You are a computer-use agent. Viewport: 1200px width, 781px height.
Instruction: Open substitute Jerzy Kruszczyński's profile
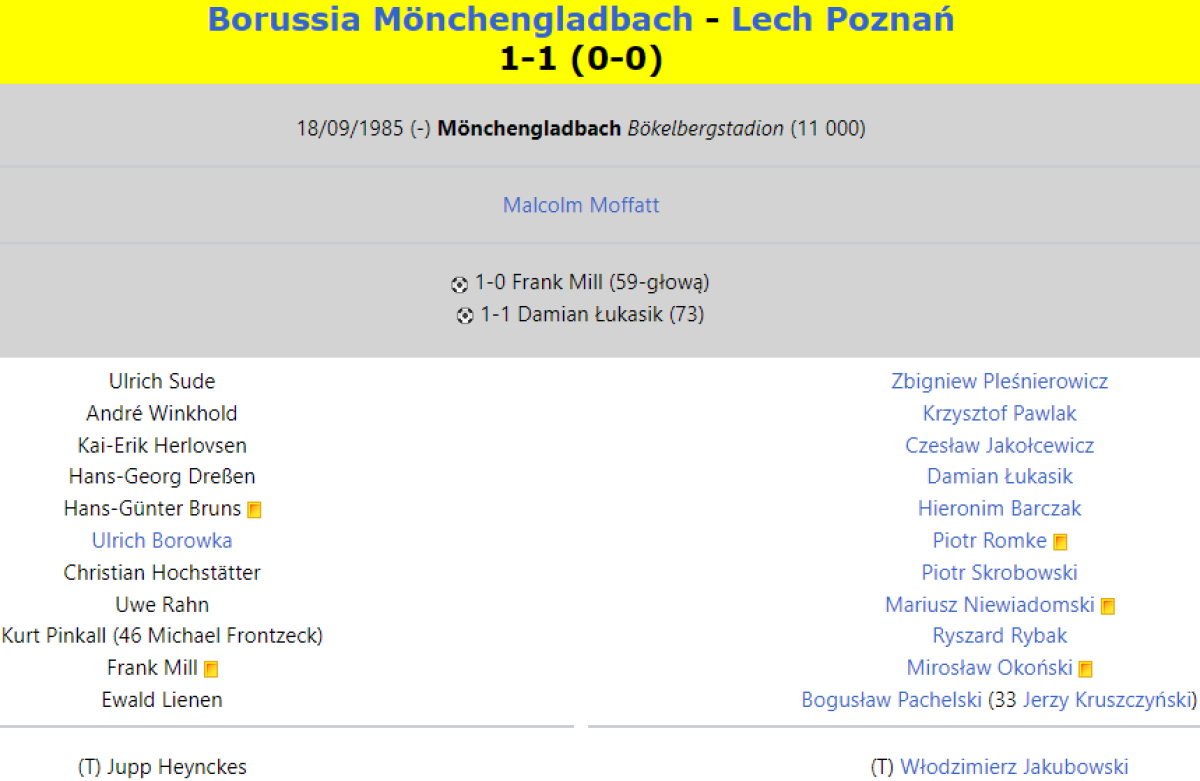pyautogui.click(x=1107, y=700)
